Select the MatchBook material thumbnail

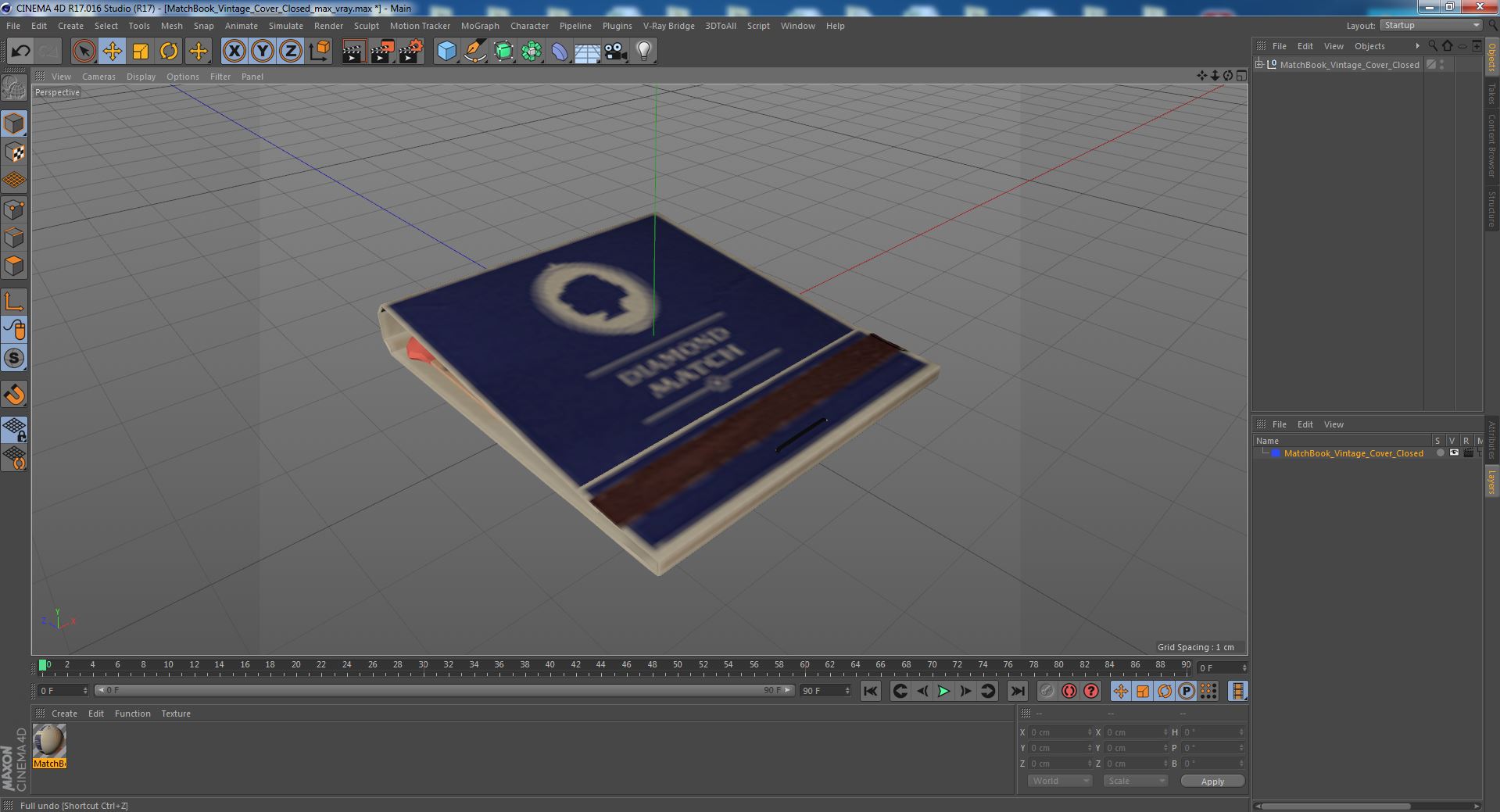(x=49, y=741)
